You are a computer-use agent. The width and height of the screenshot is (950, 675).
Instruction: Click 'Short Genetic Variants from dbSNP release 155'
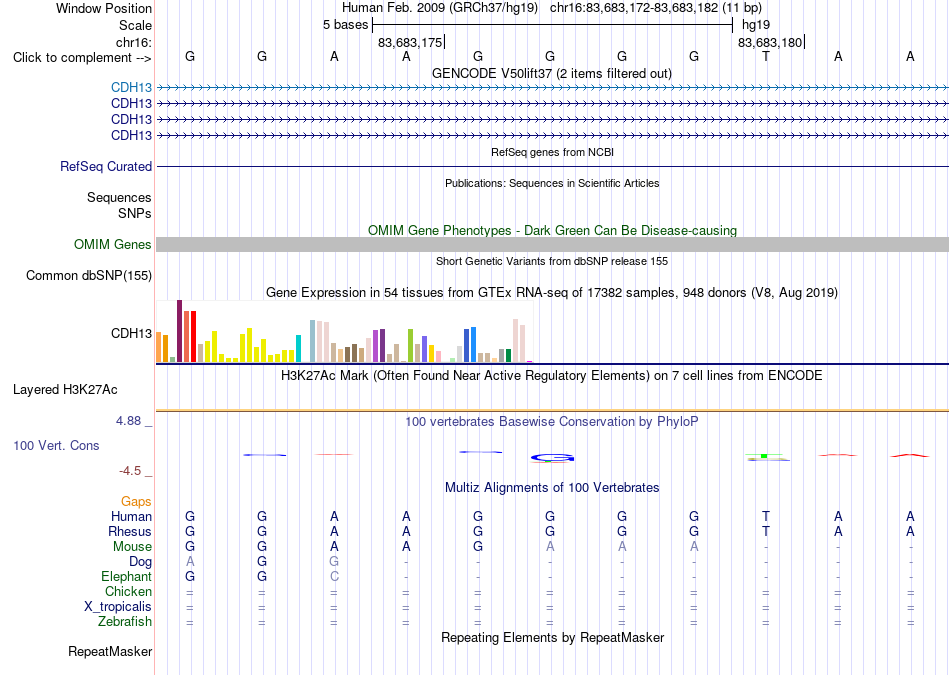(x=552, y=261)
